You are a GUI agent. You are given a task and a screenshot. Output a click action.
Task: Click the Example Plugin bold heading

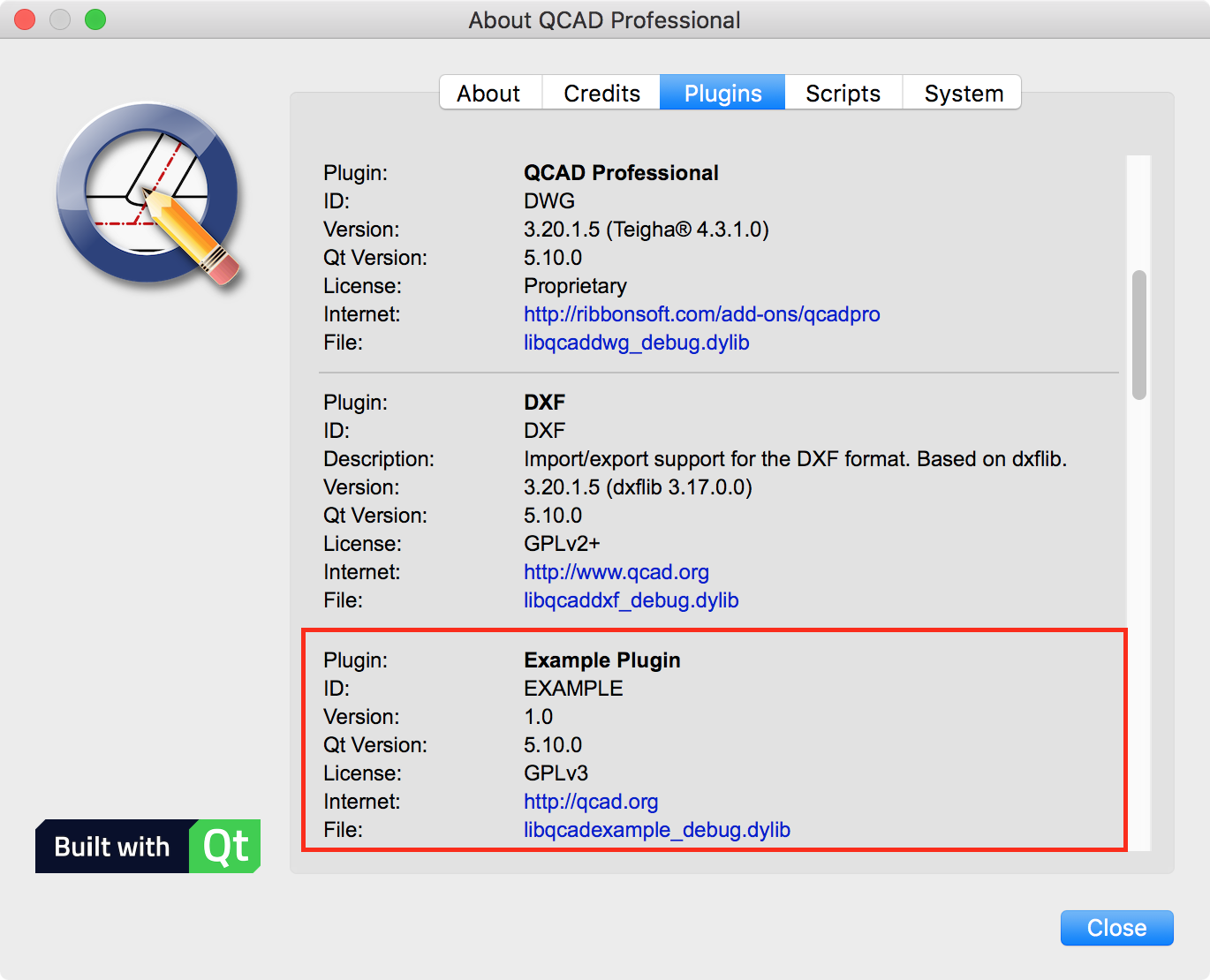point(601,660)
